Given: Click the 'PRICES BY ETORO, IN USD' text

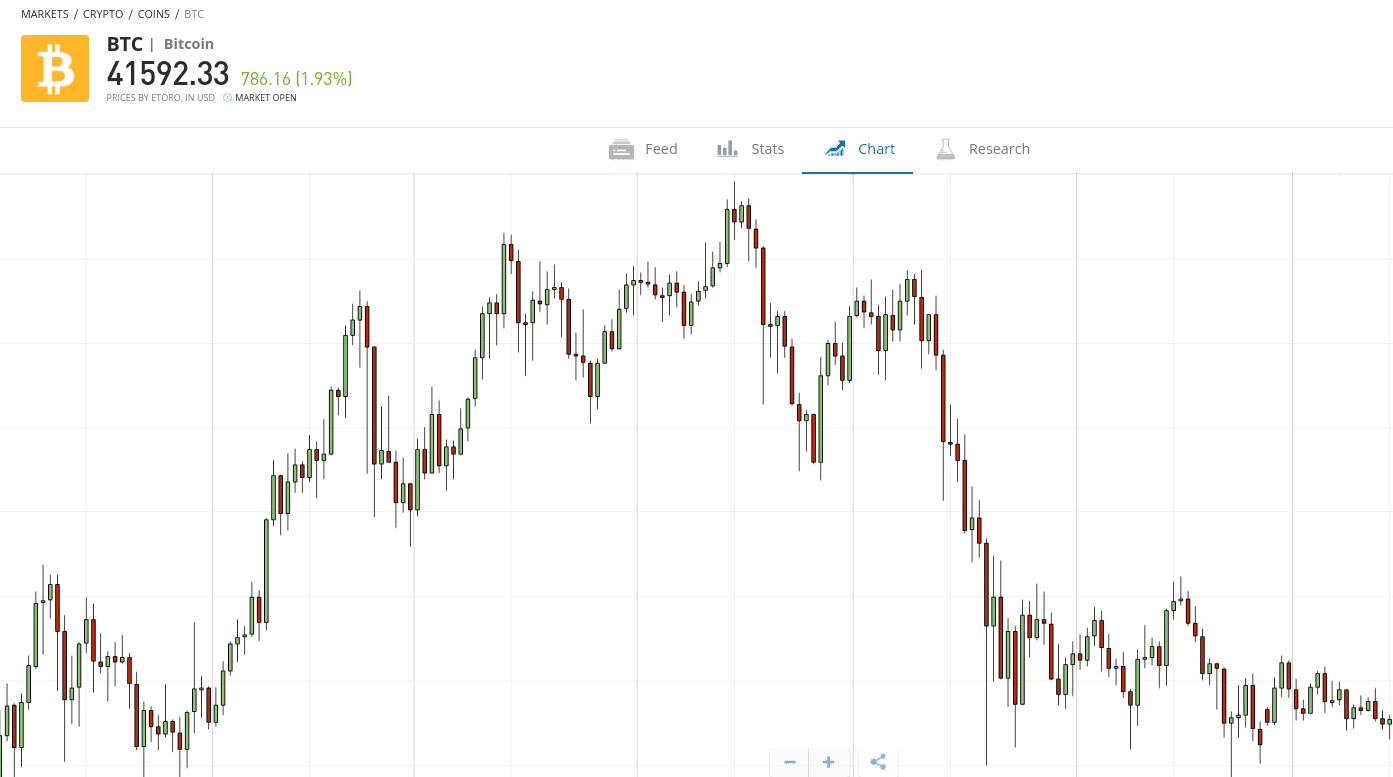Looking at the screenshot, I should pyautogui.click(x=161, y=98).
